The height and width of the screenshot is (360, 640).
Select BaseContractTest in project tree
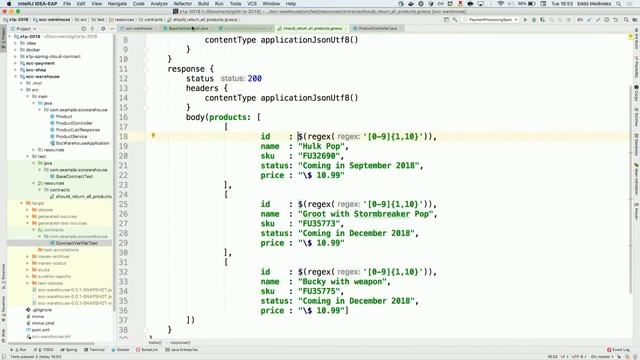coord(74,176)
